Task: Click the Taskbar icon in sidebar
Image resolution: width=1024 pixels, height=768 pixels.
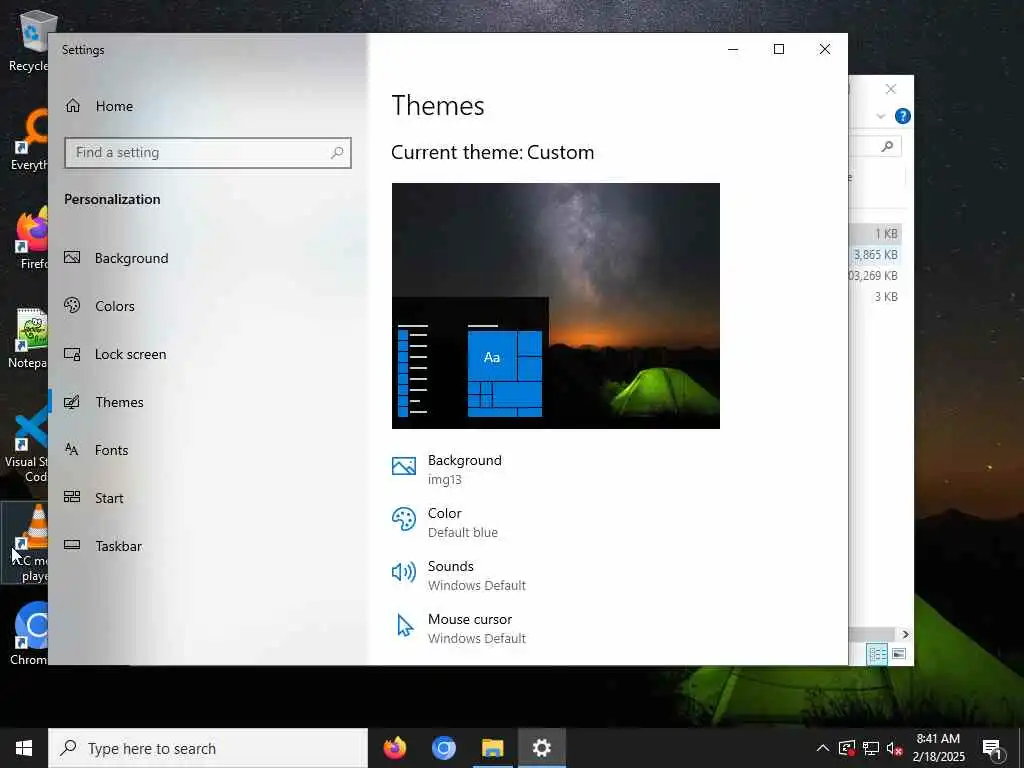Action: coord(72,545)
